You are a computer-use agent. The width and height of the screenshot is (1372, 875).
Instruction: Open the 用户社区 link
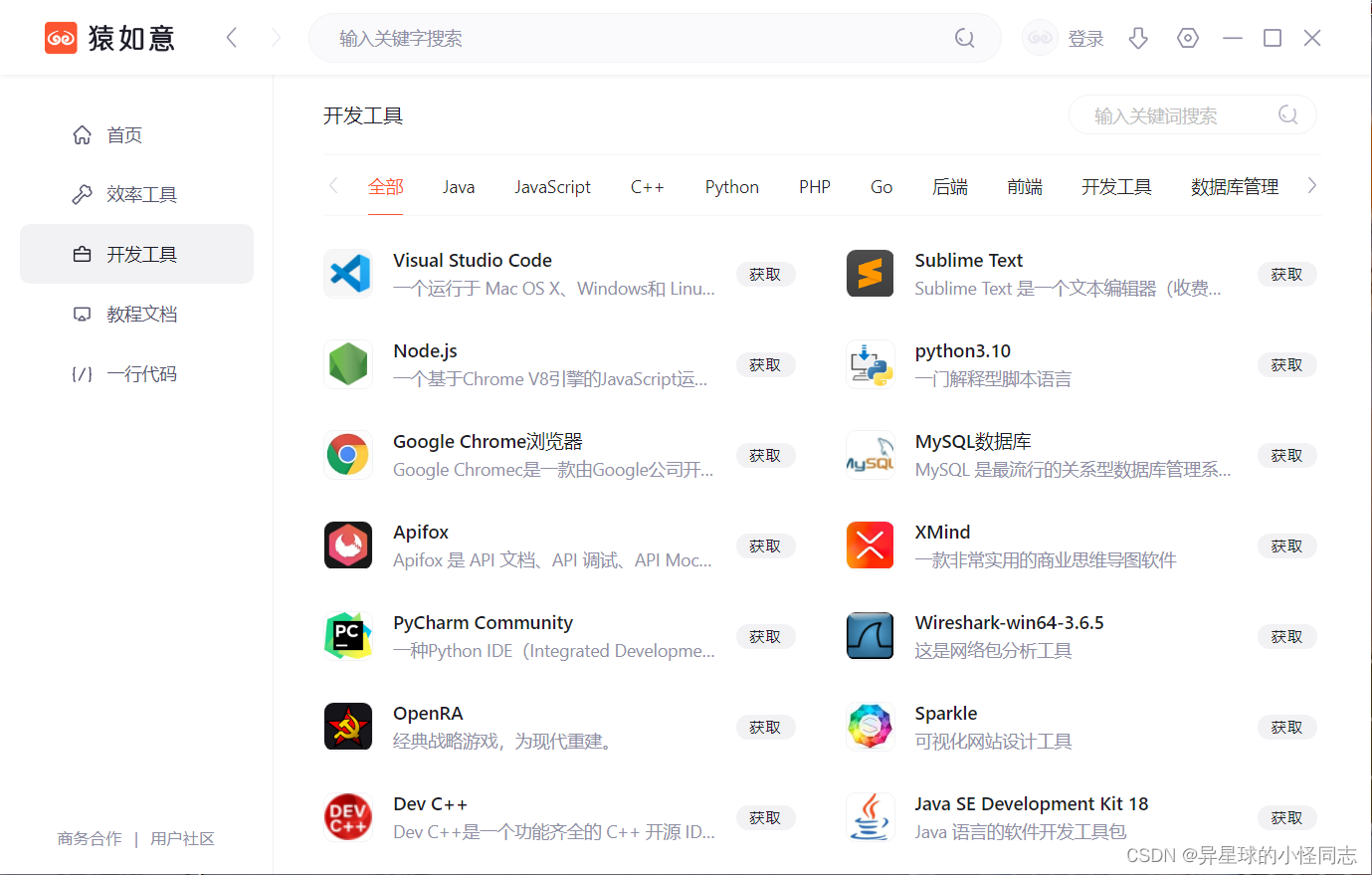tap(183, 839)
